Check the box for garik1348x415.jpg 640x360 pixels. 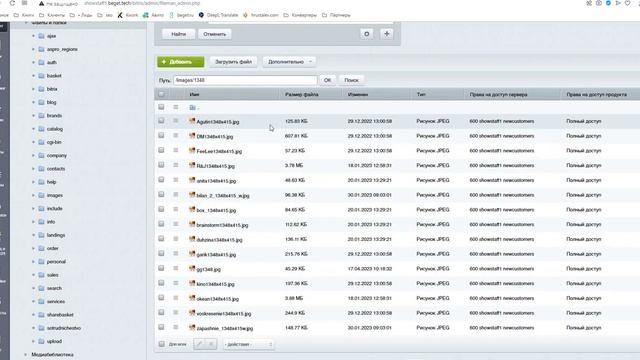161,253
